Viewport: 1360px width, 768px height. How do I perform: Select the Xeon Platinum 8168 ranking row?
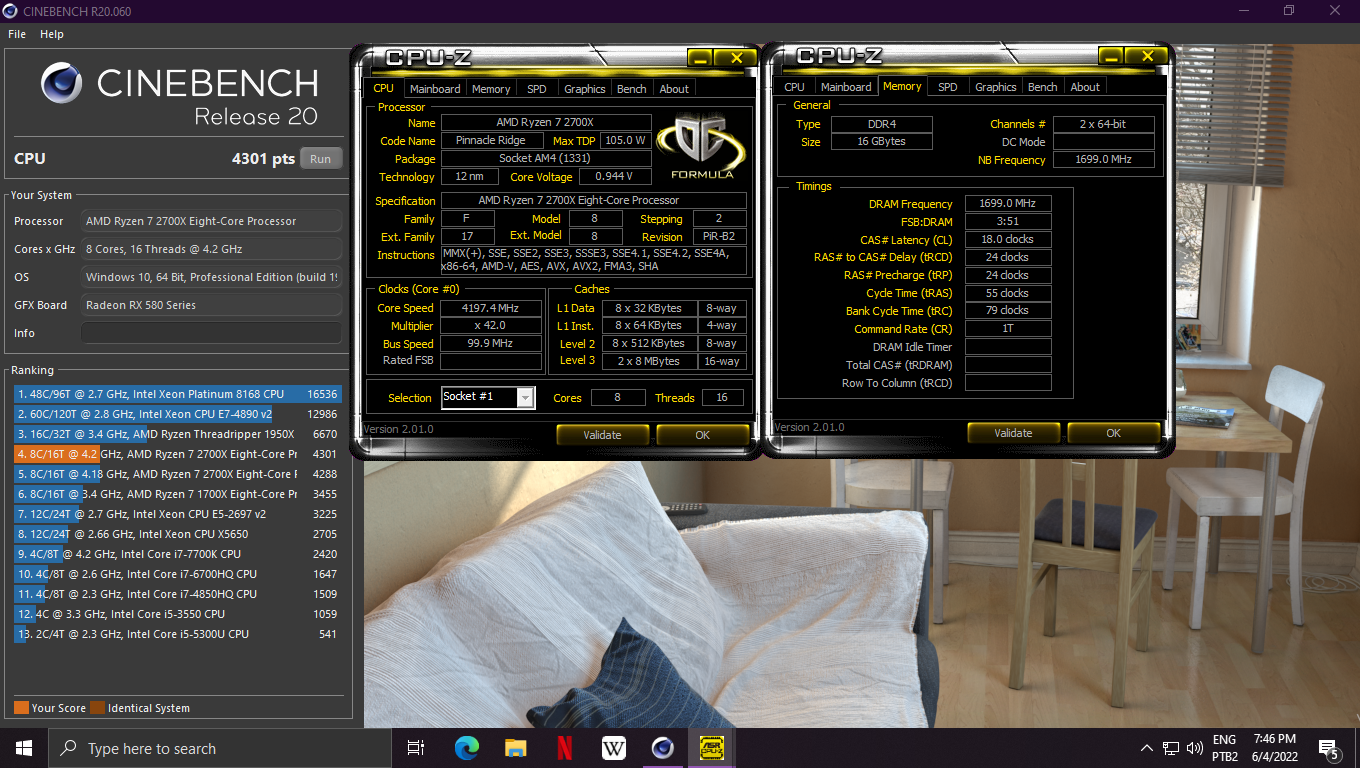[x=177, y=394]
